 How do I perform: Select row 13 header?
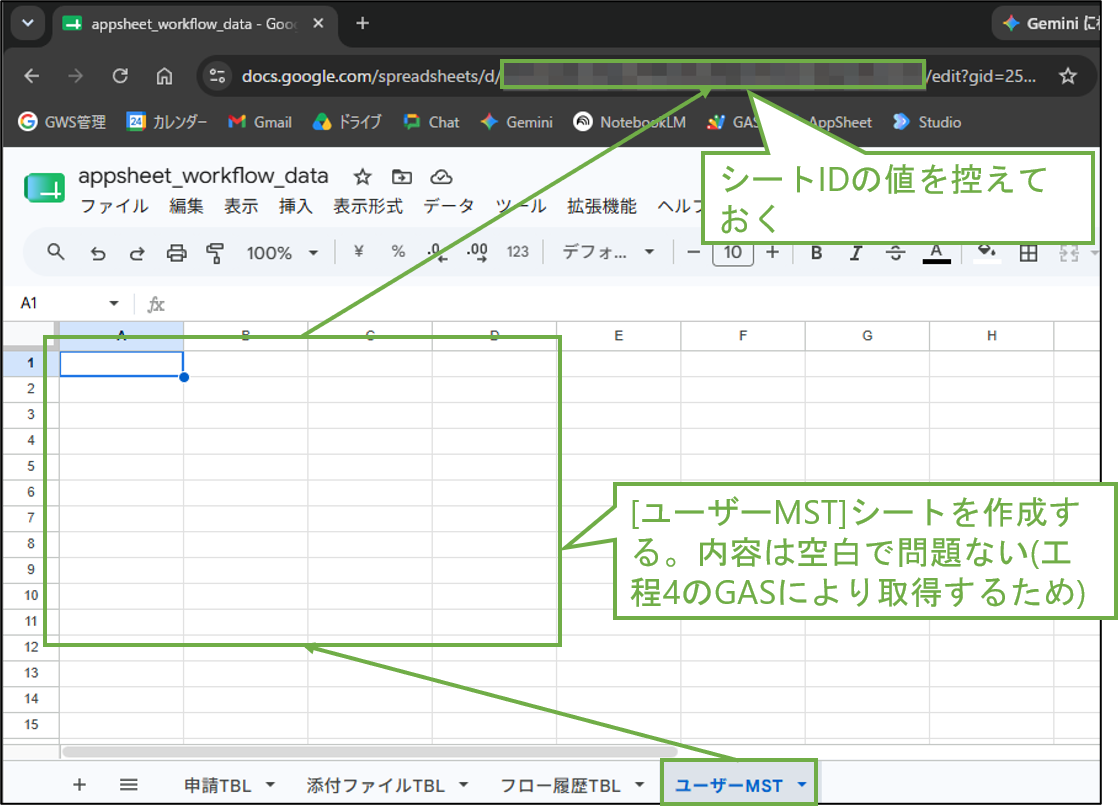(31, 673)
